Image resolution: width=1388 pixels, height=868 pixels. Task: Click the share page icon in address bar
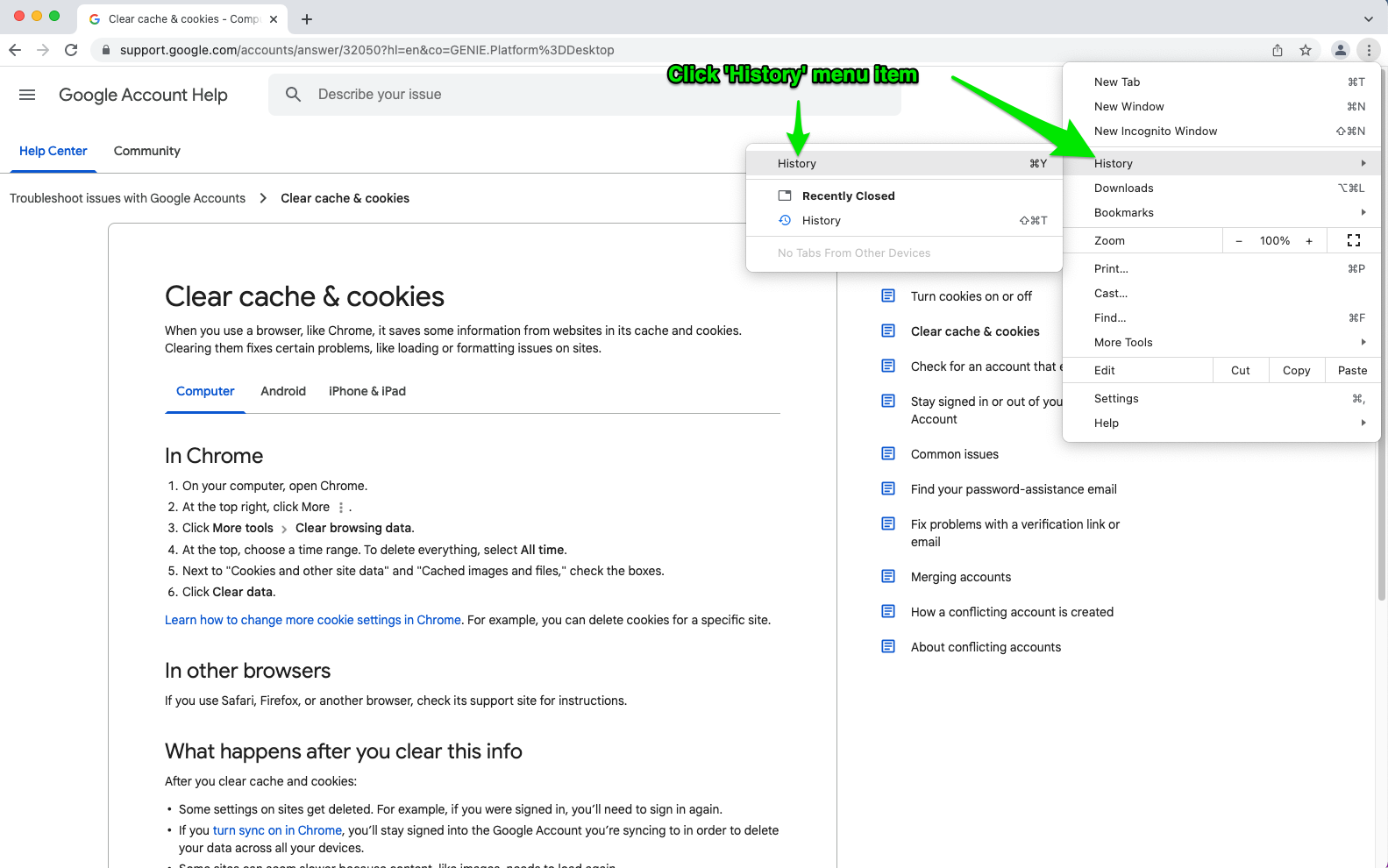1278,50
